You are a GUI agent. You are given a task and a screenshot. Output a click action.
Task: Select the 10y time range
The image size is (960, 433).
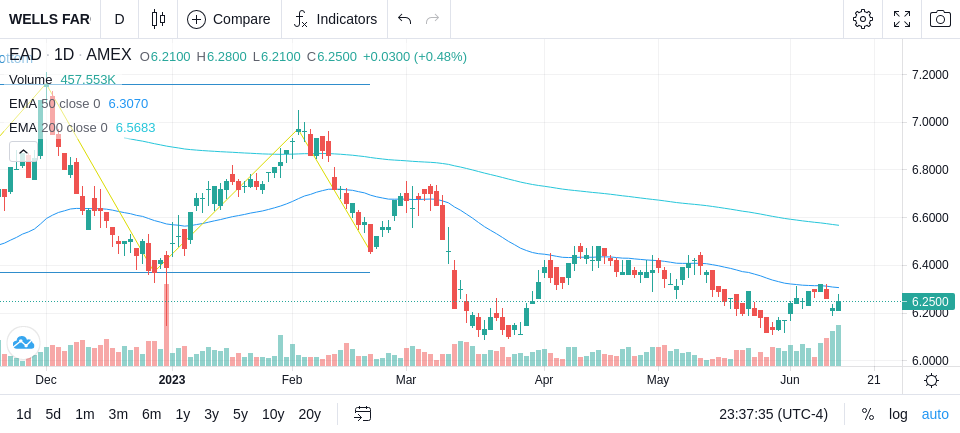273,415
